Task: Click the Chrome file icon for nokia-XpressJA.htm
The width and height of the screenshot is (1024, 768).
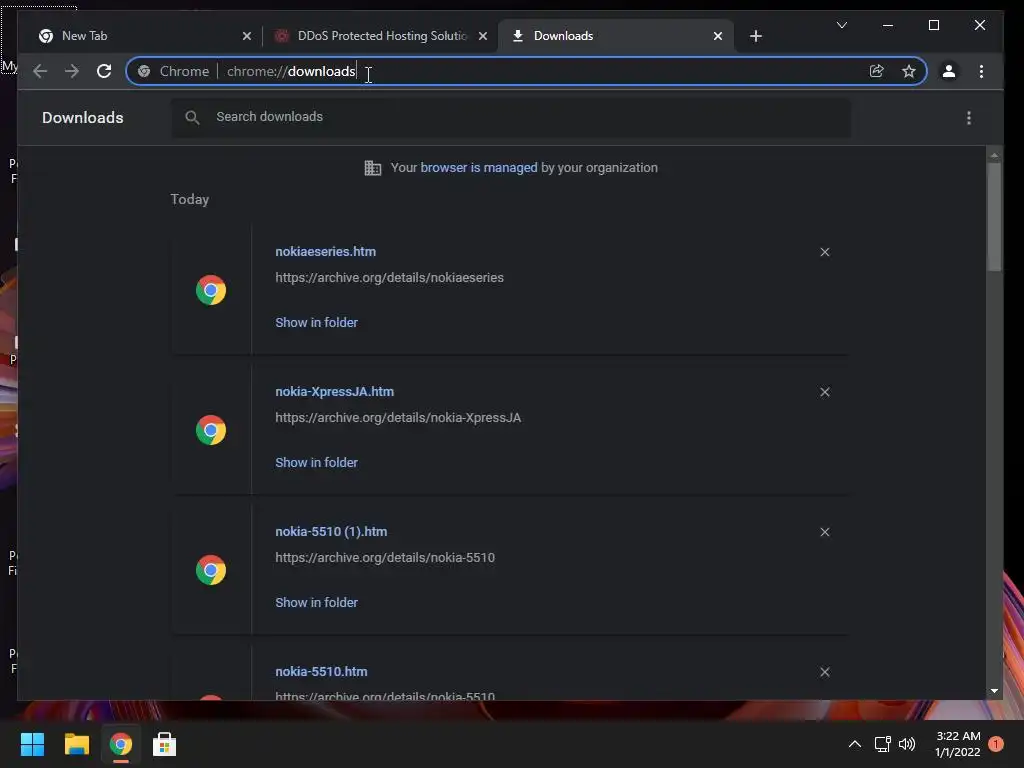Action: [x=211, y=430]
